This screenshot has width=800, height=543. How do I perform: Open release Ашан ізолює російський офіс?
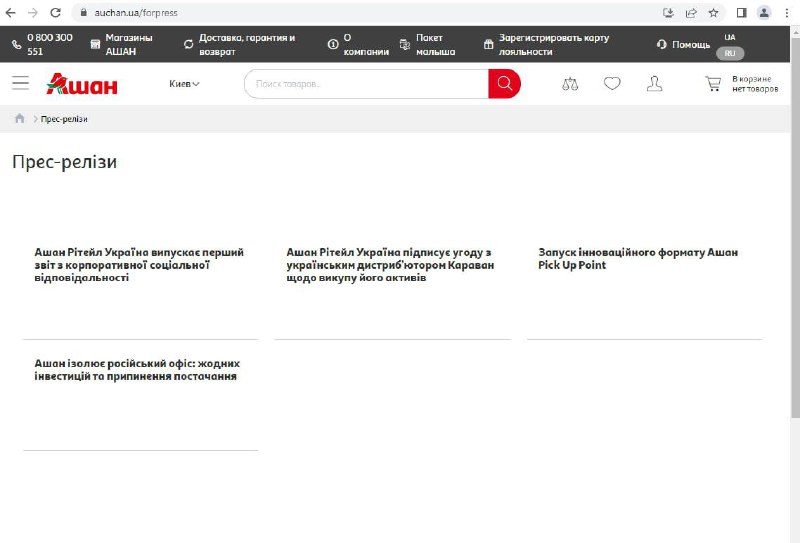point(137,370)
